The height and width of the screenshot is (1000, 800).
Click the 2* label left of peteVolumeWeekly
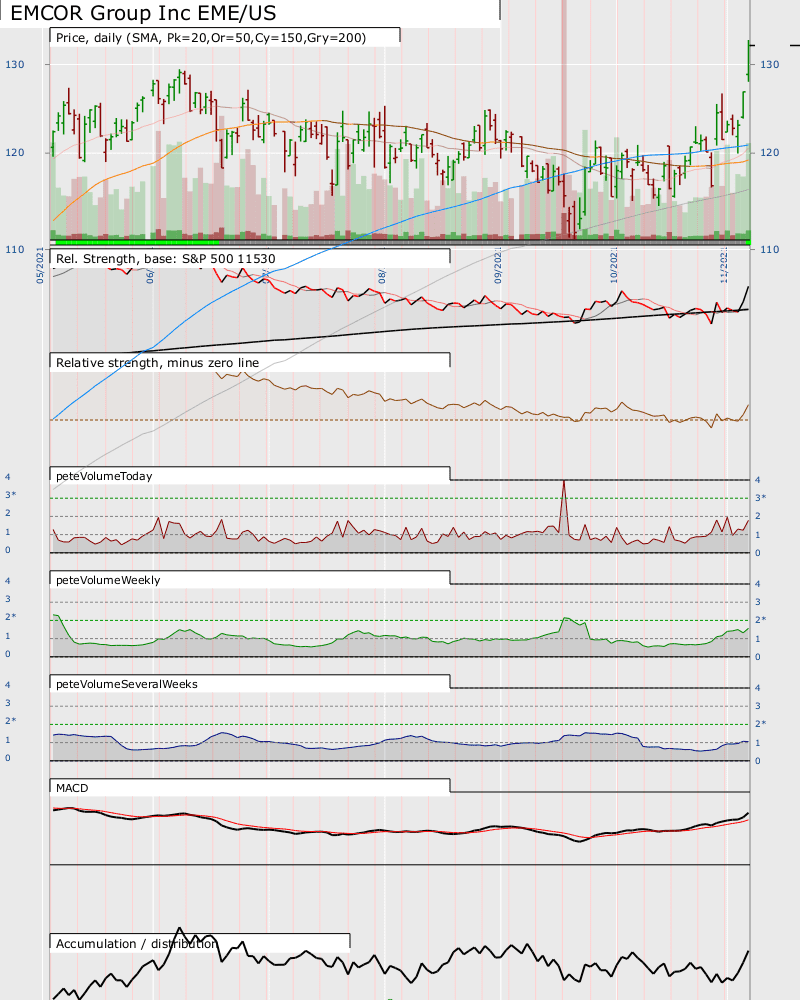pyautogui.click(x=11, y=617)
